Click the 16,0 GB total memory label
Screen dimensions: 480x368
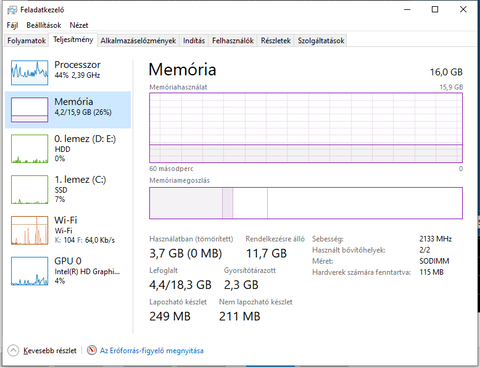pos(446,72)
